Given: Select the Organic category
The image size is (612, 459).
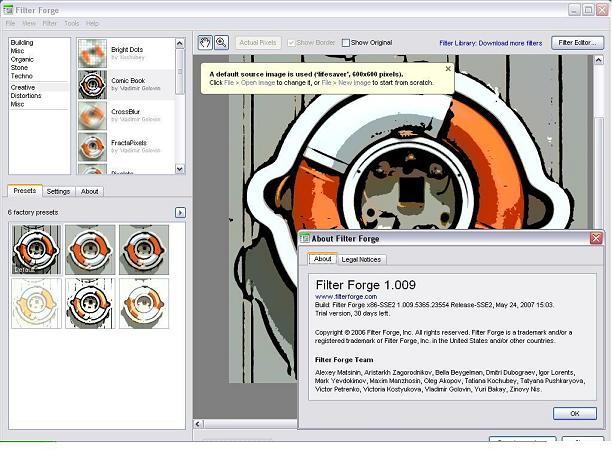Looking at the screenshot, I should pyautogui.click(x=22, y=59).
